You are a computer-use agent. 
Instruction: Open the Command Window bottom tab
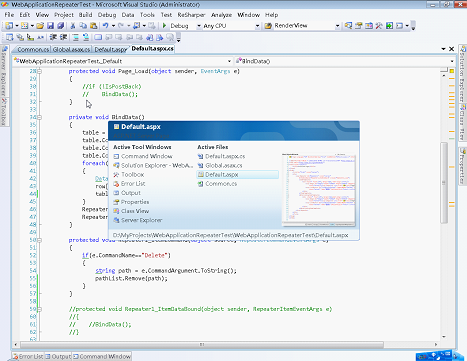[102, 356]
